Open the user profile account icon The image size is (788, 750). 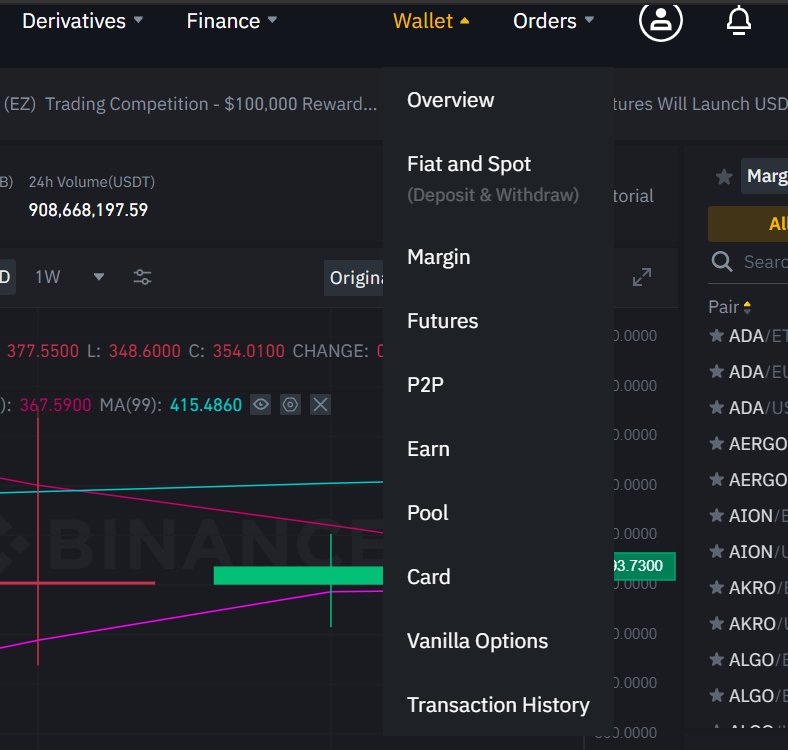[660, 21]
